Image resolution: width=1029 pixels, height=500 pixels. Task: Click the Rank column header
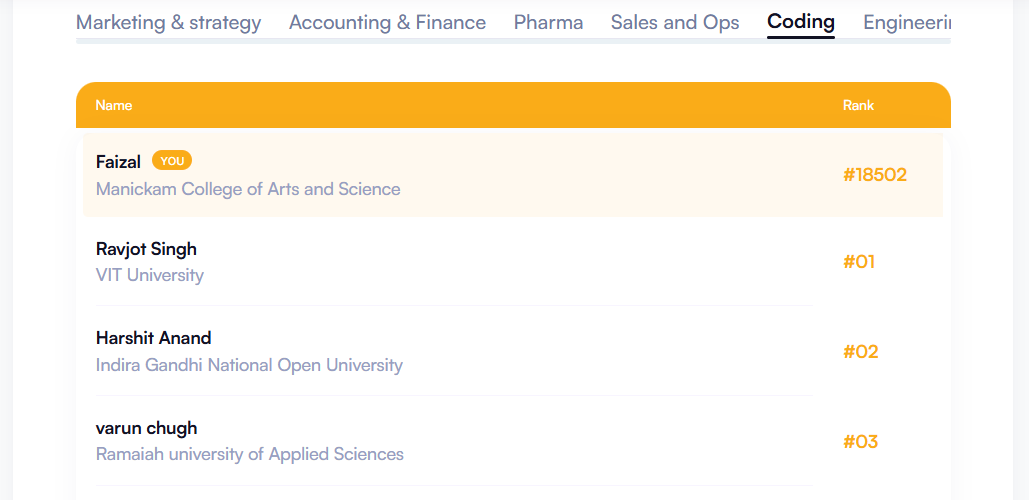tap(858, 105)
